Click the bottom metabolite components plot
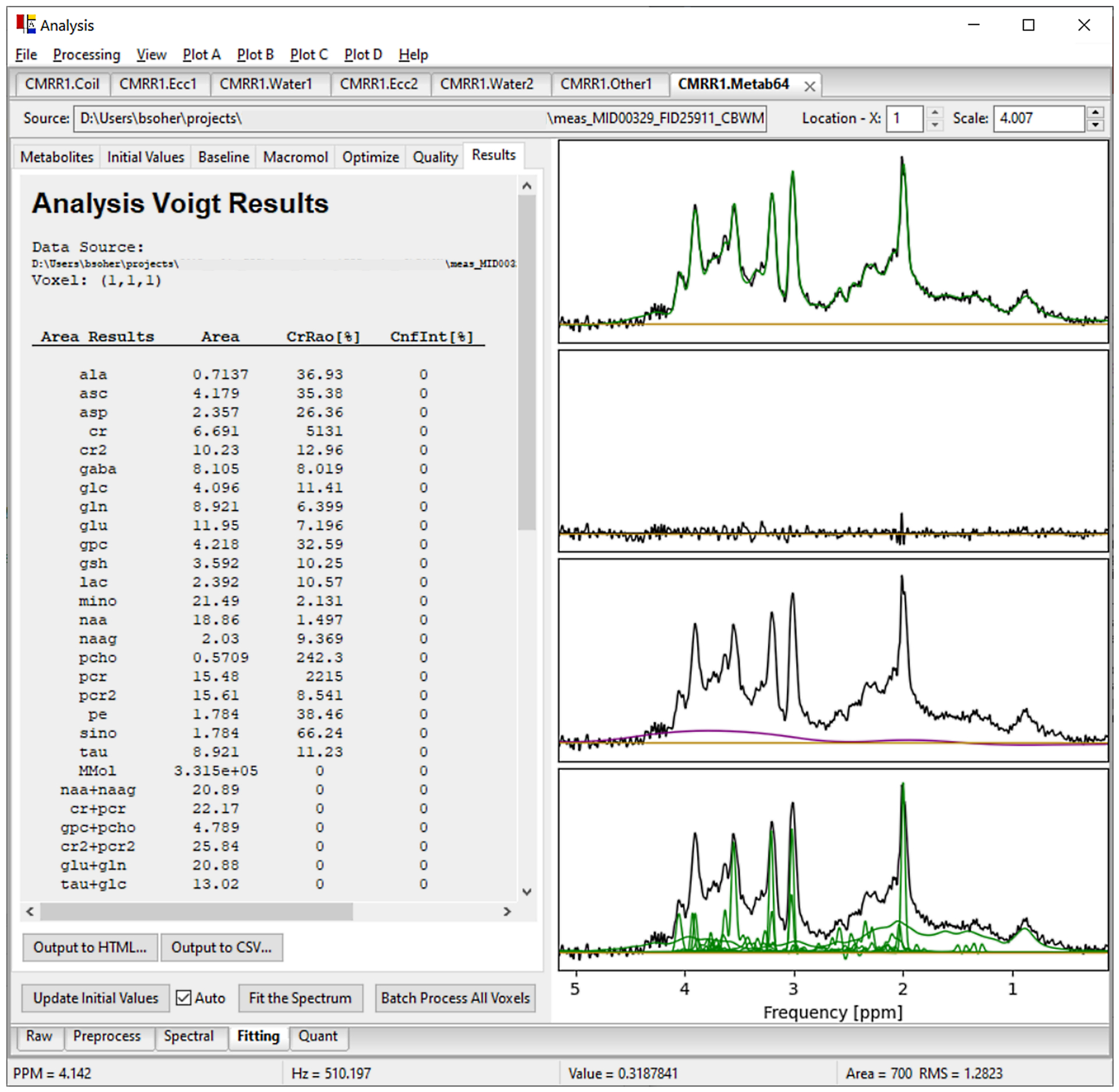1119x1092 pixels. [833, 869]
